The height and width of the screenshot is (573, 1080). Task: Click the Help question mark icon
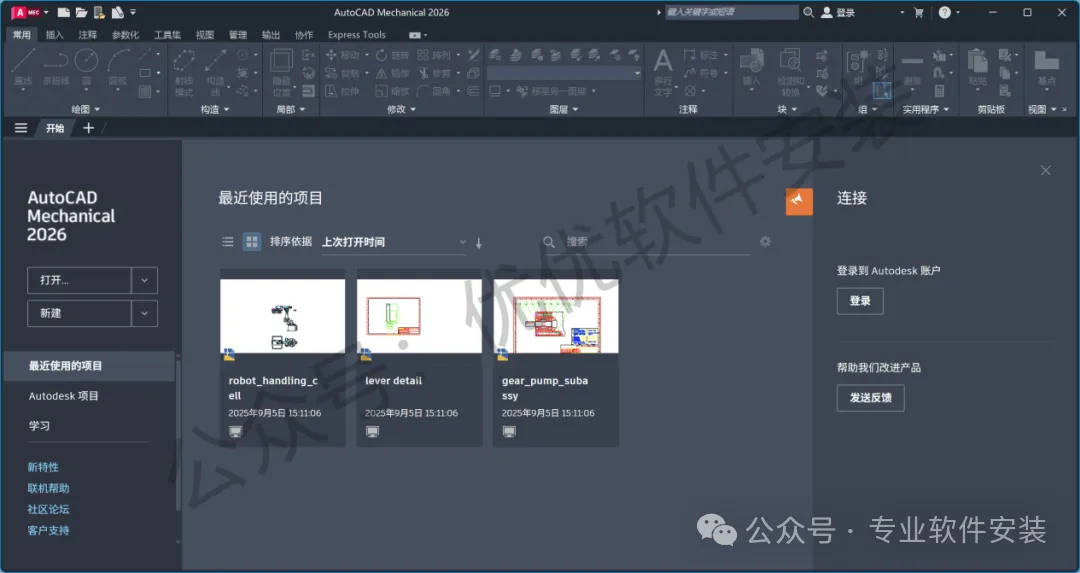[x=944, y=12]
